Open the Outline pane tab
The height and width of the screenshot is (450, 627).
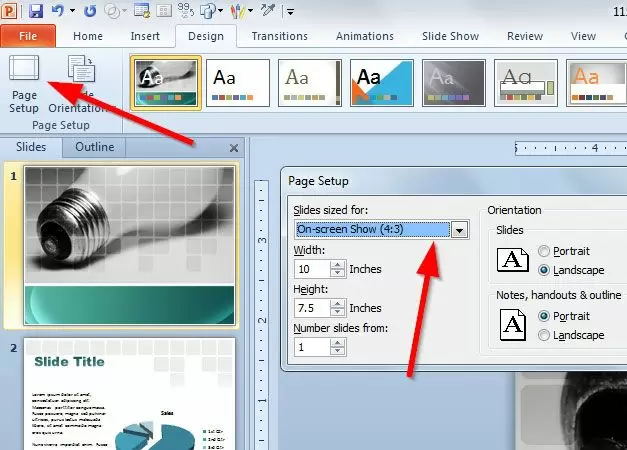(x=94, y=147)
